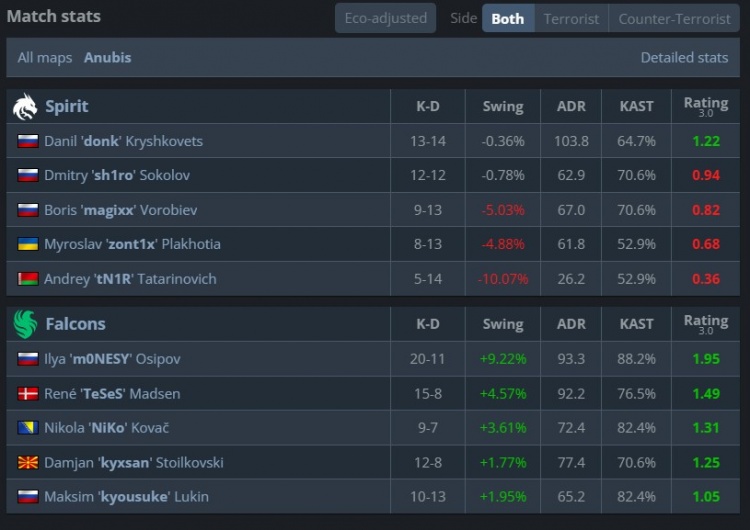This screenshot has width=750, height=530.
Task: Click the Rating 3.0 header in Spirit table
Action: [705, 106]
